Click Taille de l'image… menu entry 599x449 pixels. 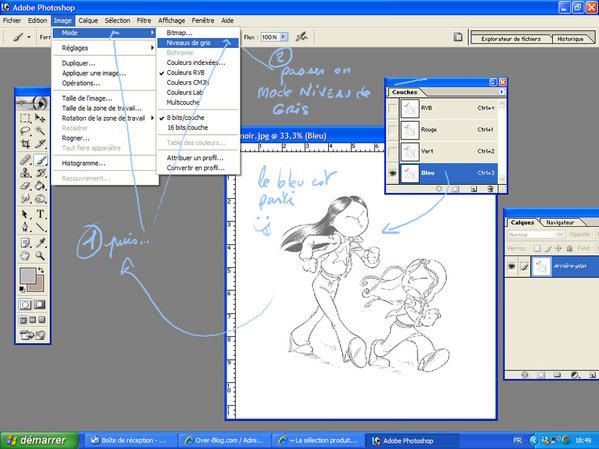tap(87, 99)
